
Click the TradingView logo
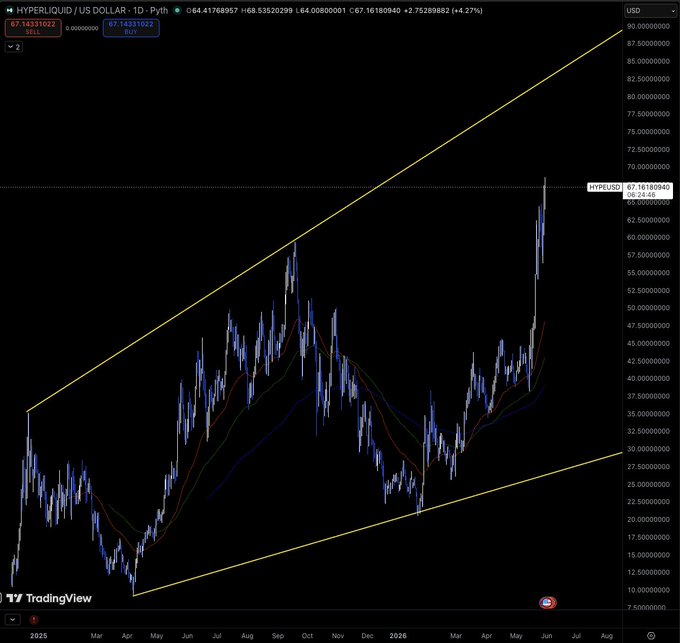[x=49, y=598]
